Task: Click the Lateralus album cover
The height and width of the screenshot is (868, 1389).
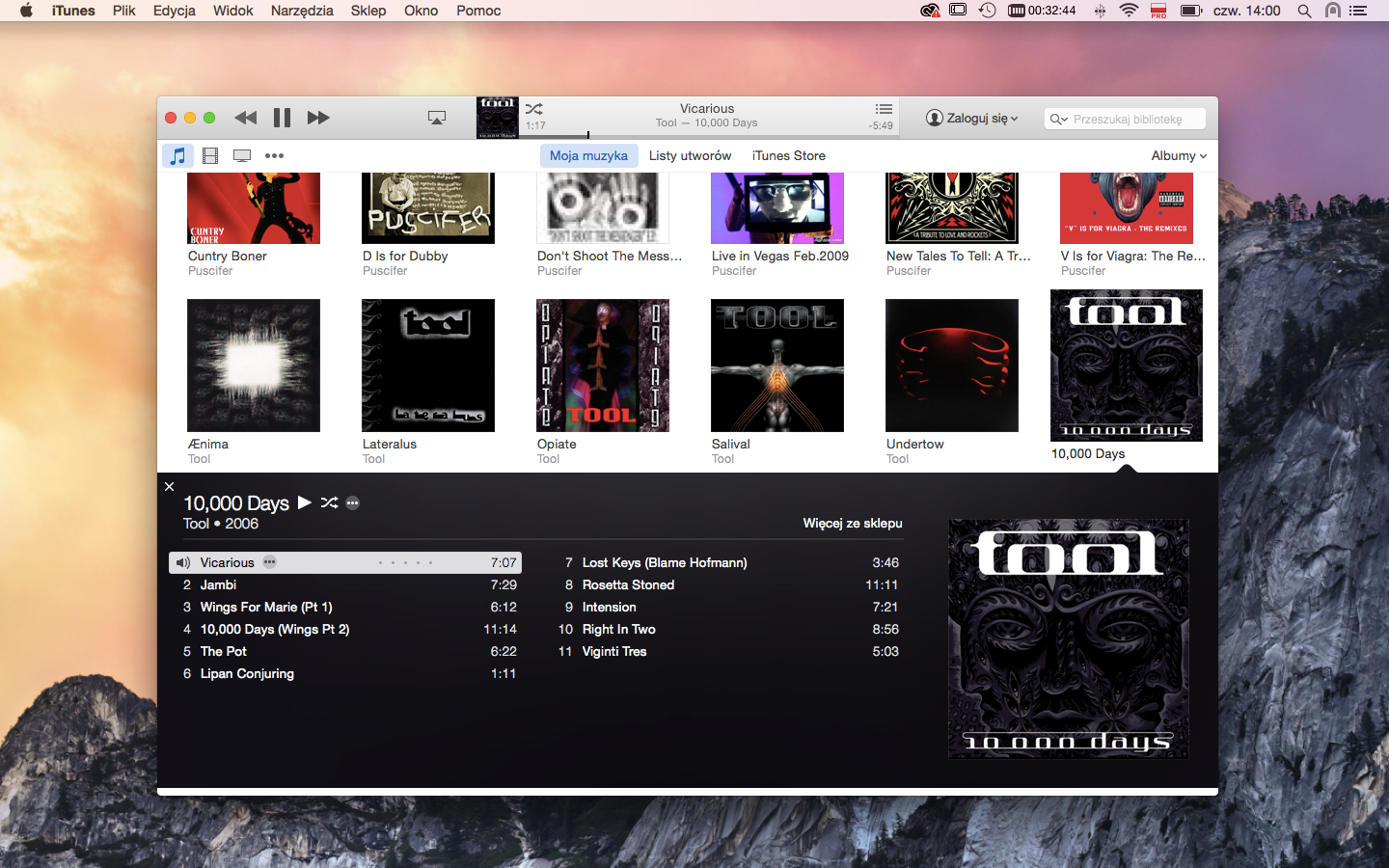Action: (x=428, y=366)
